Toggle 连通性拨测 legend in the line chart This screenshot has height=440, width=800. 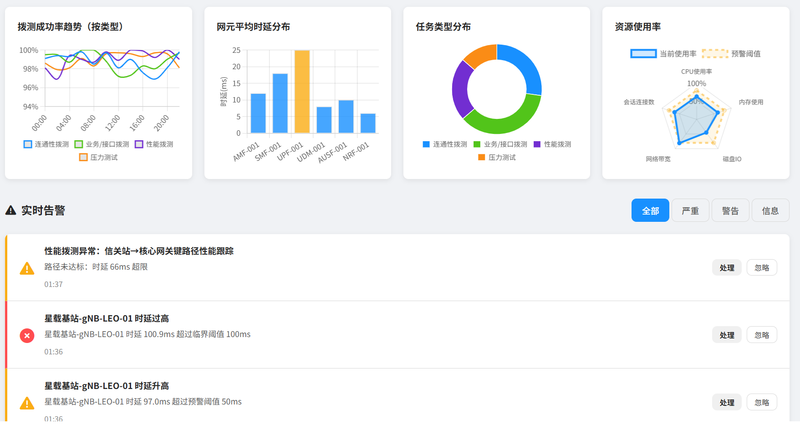[x=46, y=144]
